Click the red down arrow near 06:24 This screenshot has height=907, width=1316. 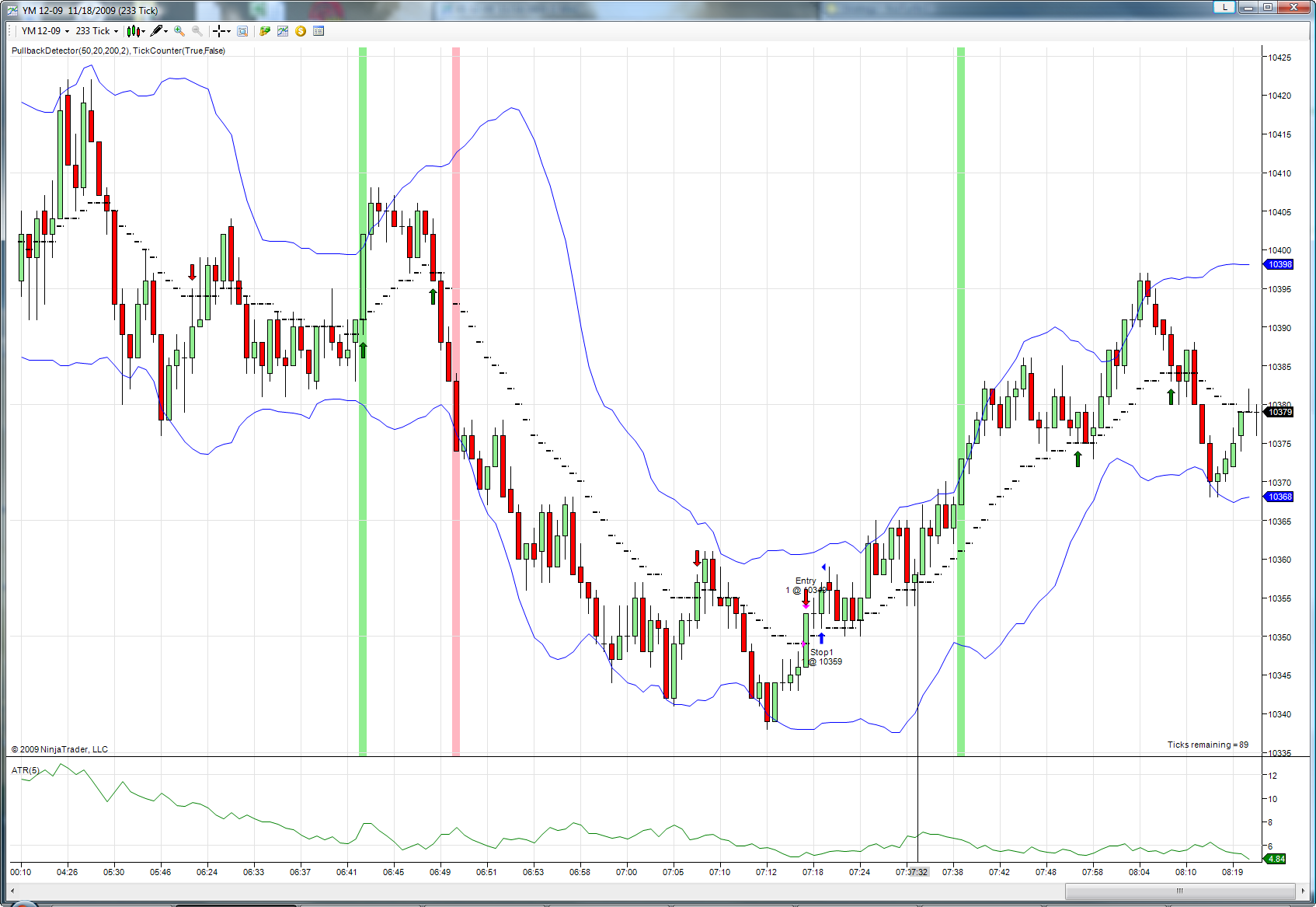click(x=192, y=273)
